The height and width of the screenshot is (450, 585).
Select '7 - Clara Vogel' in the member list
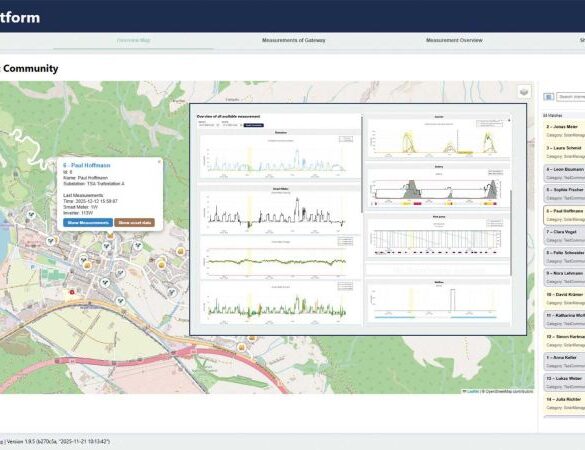(564, 236)
